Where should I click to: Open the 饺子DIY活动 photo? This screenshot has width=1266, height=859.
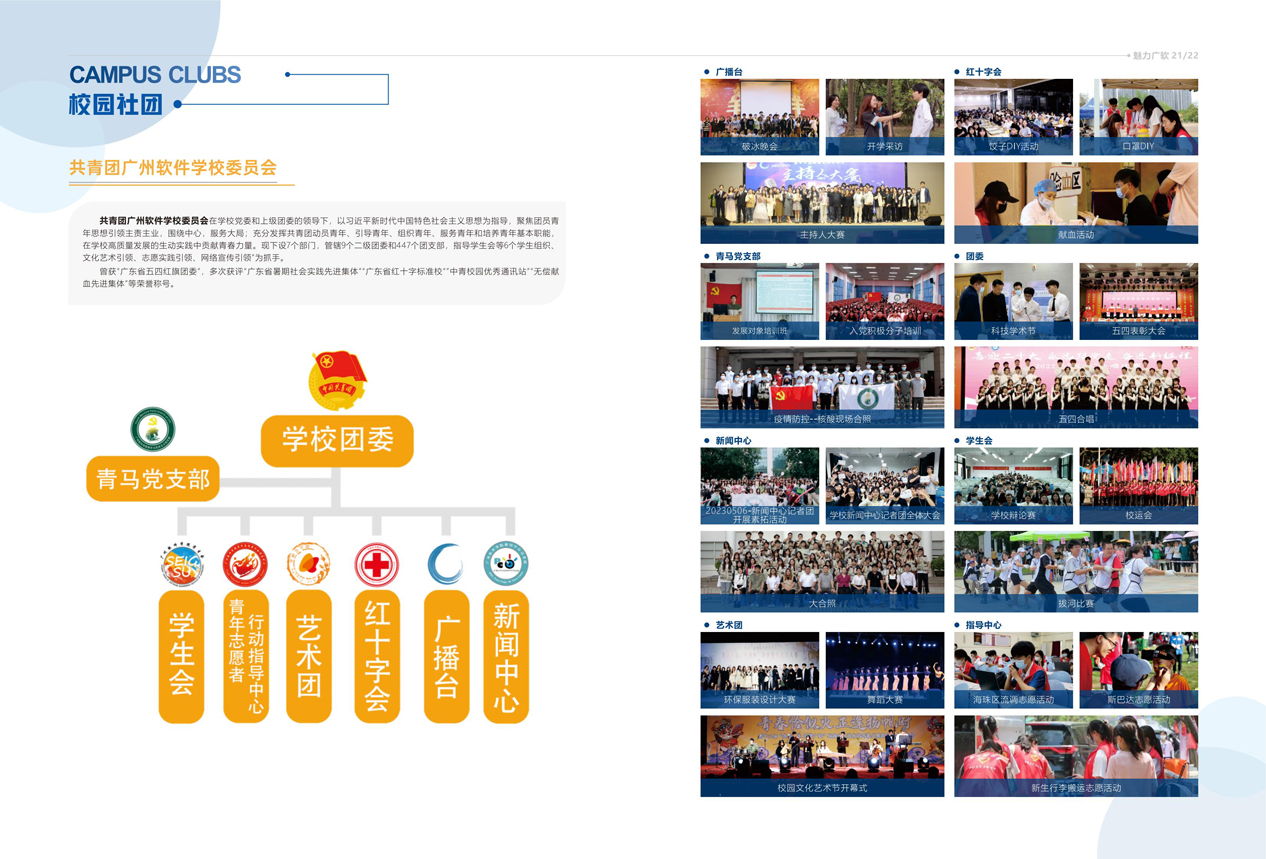1014,117
